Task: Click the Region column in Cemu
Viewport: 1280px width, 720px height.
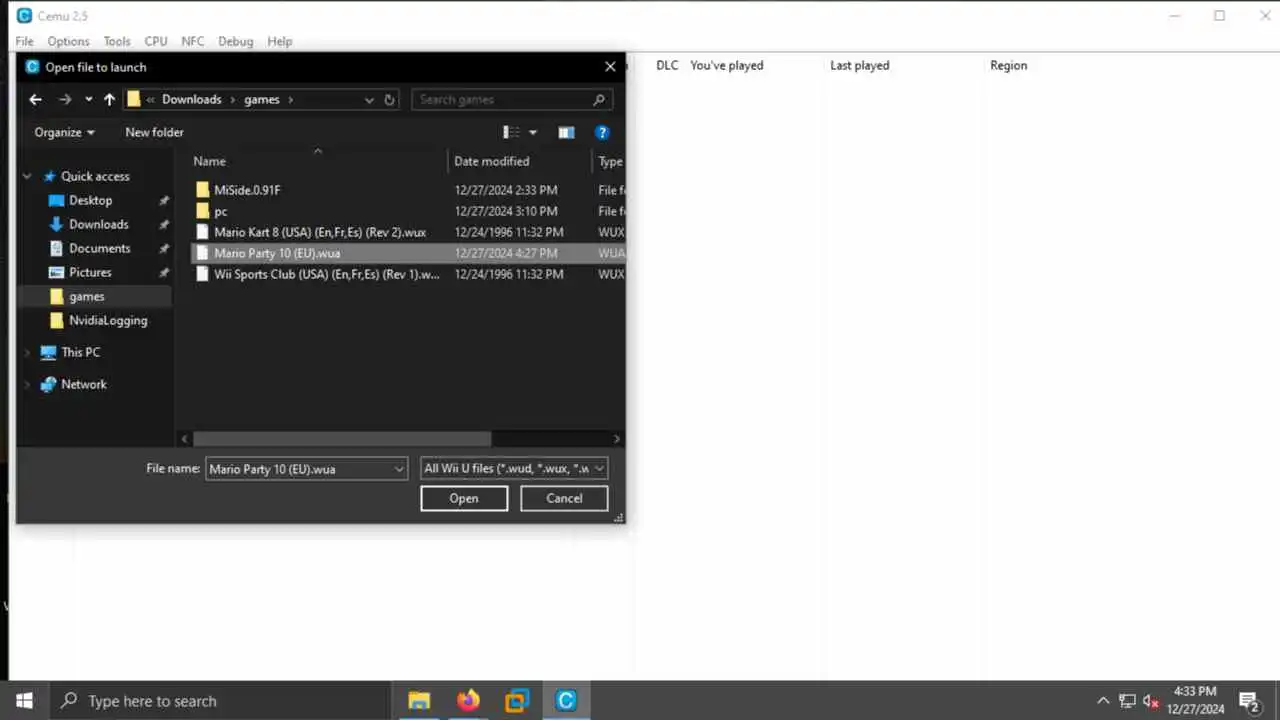Action: click(1009, 65)
